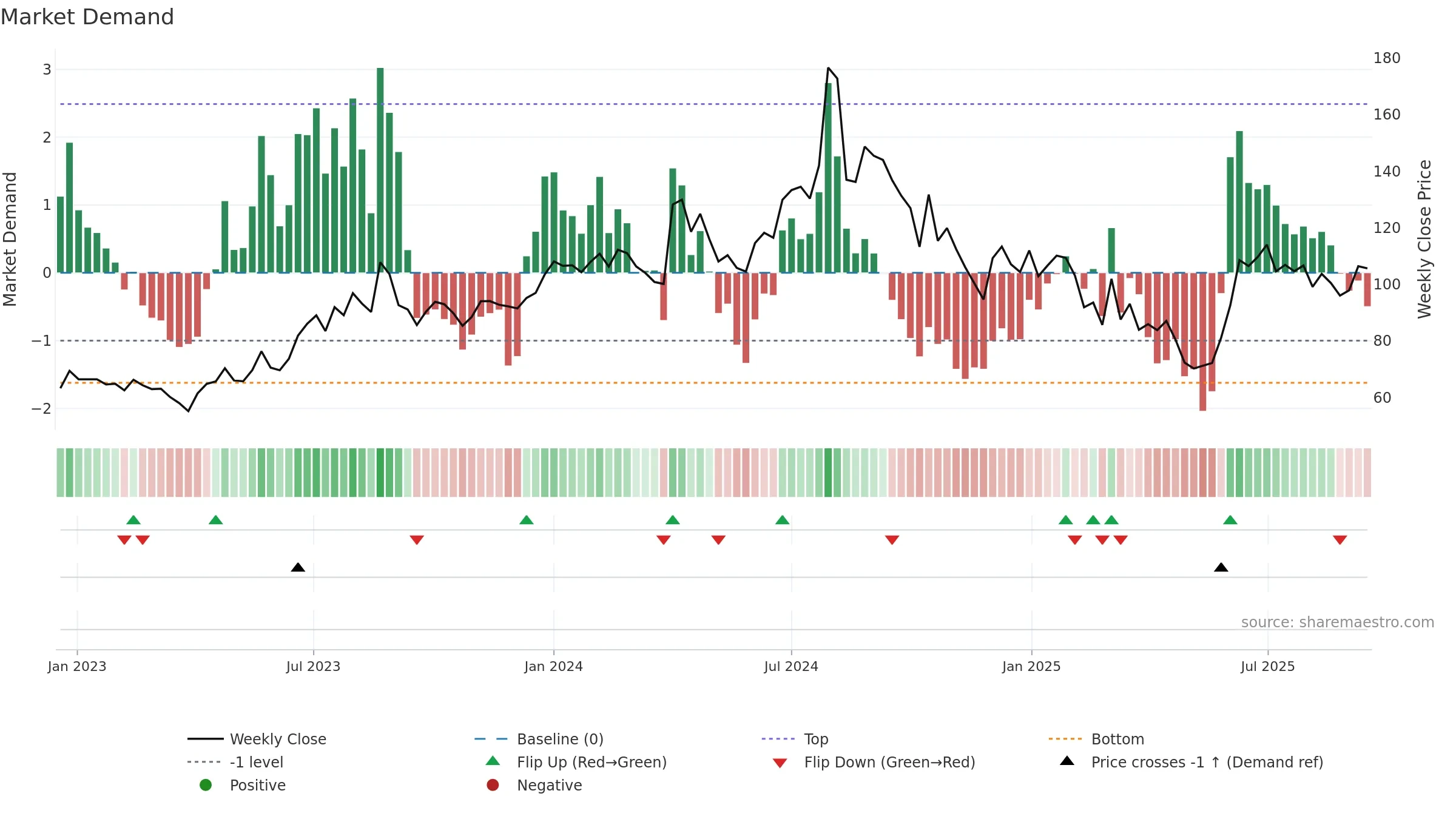Toggle Flip Down (Green→Red) legend entry
The height and width of the screenshot is (819, 1456).
(874, 762)
